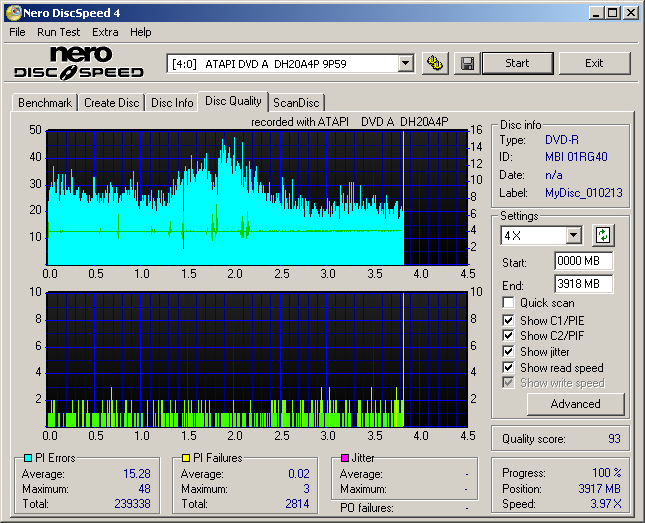Click the PI Errors graph area
The width and height of the screenshot is (645, 523).
tap(258, 198)
